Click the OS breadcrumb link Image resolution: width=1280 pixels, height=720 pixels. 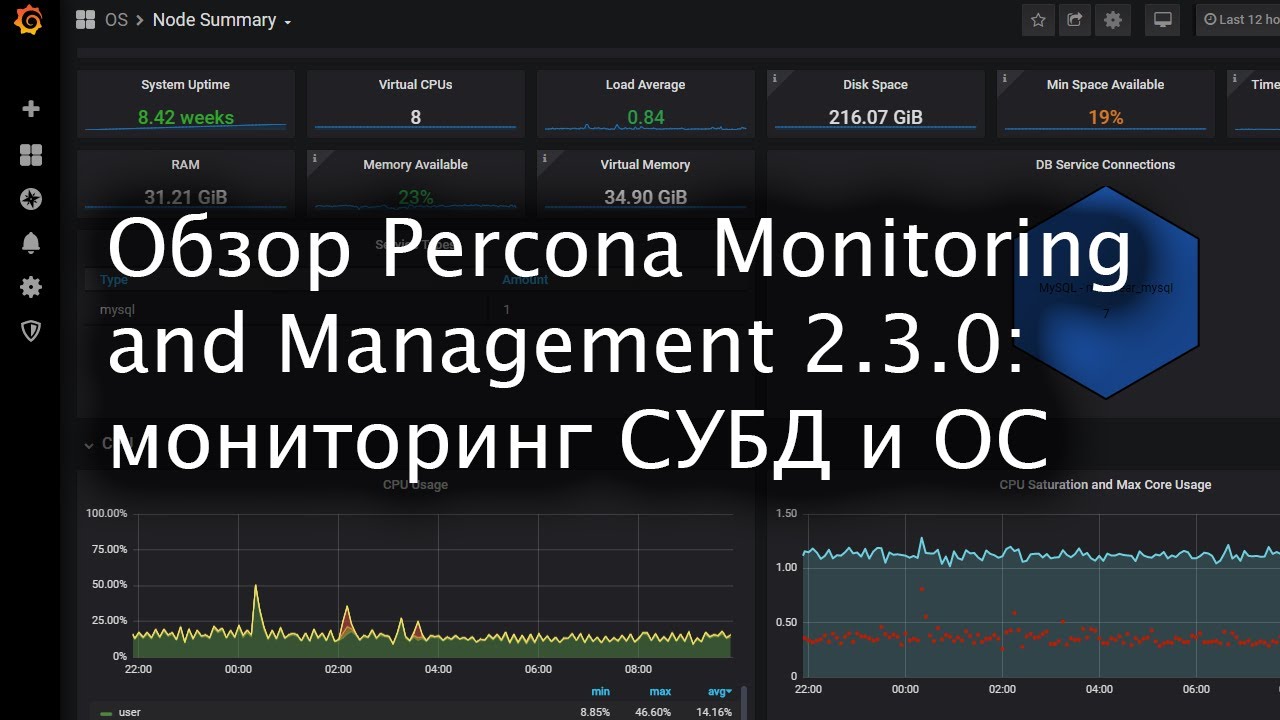point(116,20)
